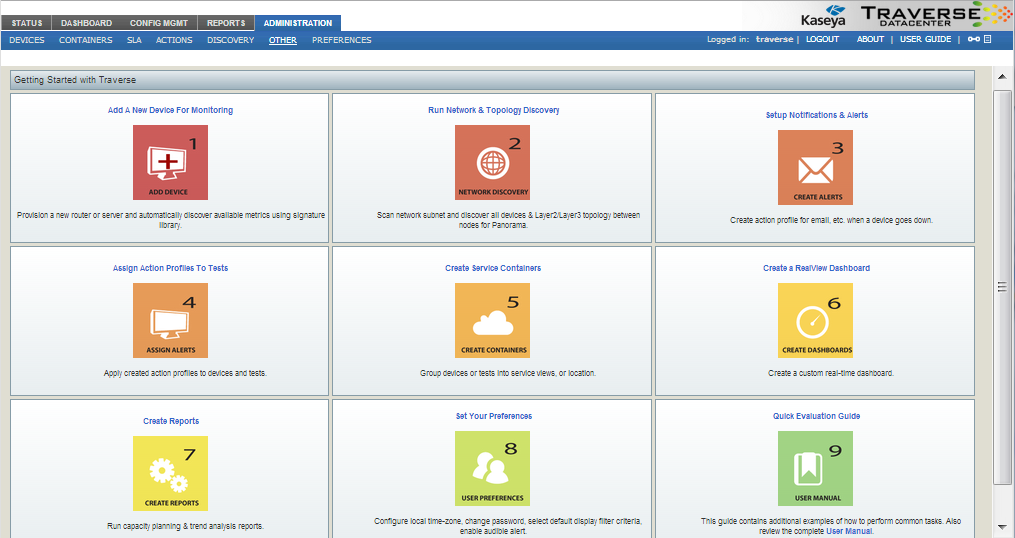
Task: Open the User Guide link in header
Action: pyautogui.click(x=925, y=40)
